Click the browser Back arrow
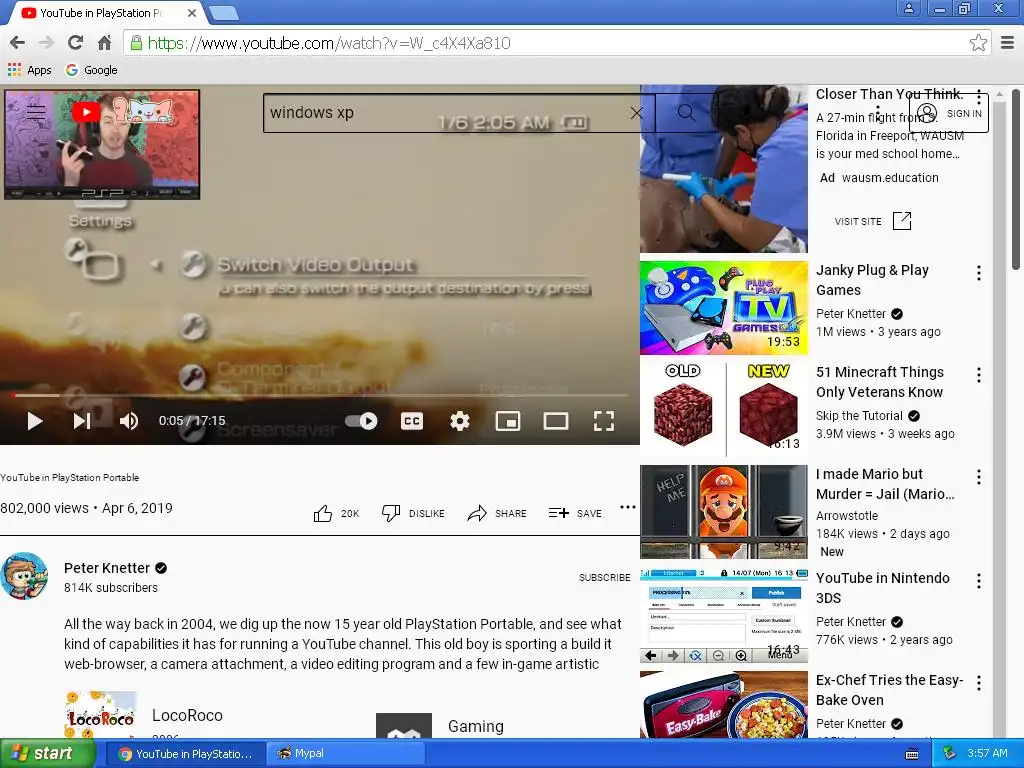The image size is (1024, 768). pos(17,43)
